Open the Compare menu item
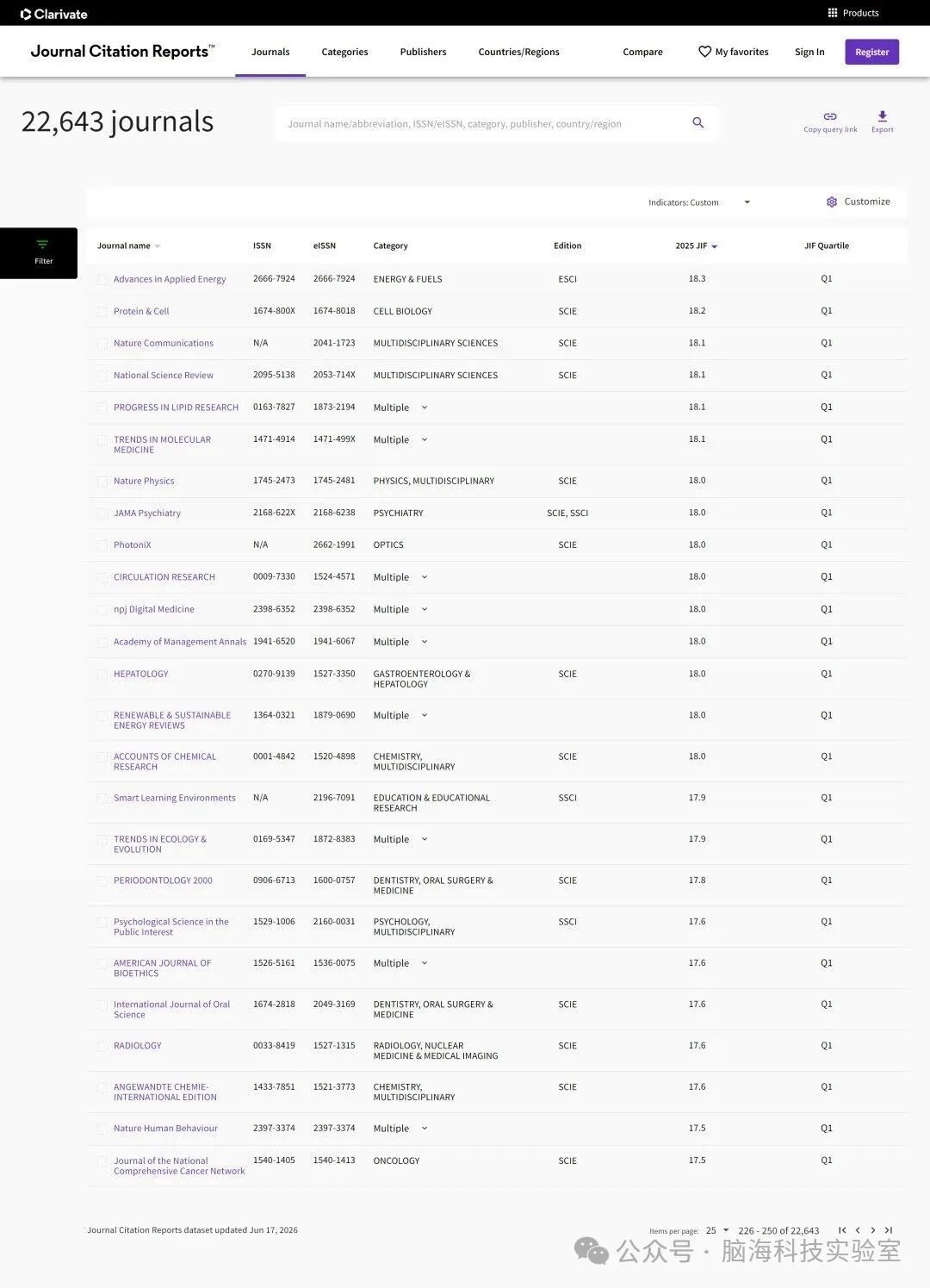The height and width of the screenshot is (1288, 930). tap(642, 52)
